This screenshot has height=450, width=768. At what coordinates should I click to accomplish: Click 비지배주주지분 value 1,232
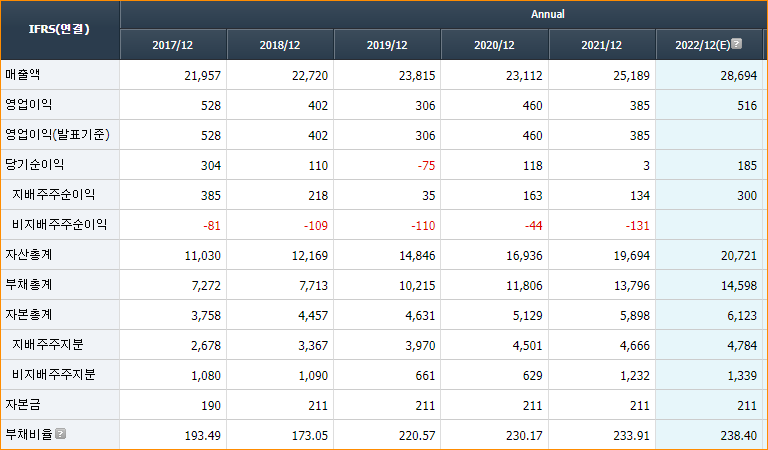coord(635,376)
